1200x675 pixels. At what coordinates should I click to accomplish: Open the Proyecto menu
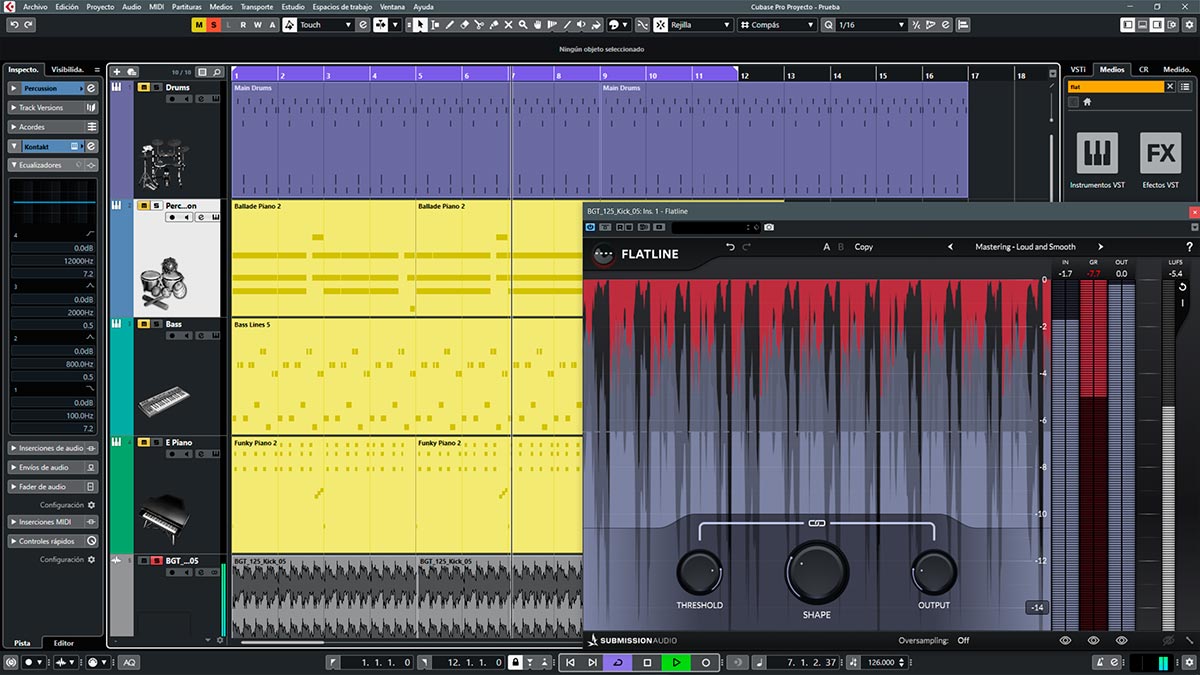(100, 6)
